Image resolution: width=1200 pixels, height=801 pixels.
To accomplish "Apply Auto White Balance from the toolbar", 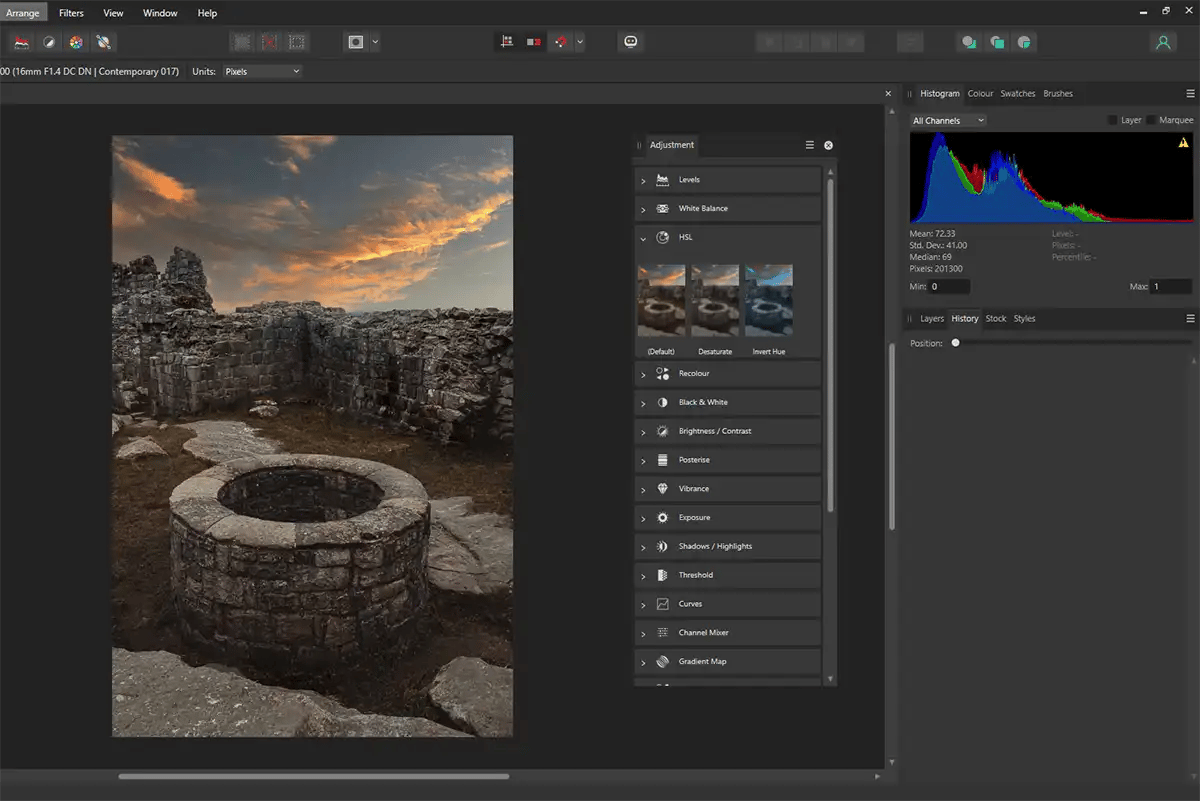I will (104, 42).
